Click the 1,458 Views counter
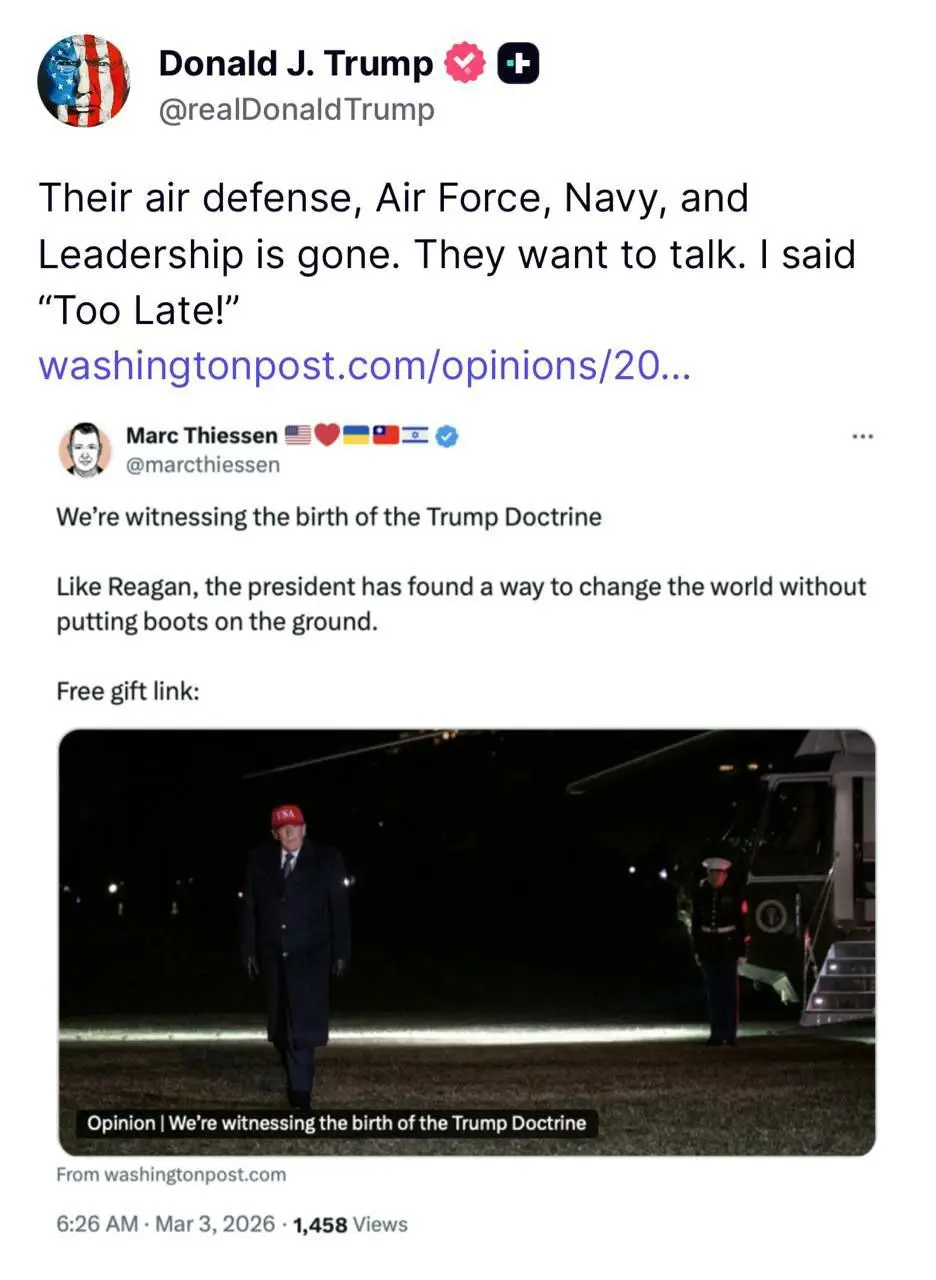The height and width of the screenshot is (1280, 936). coord(349,1224)
